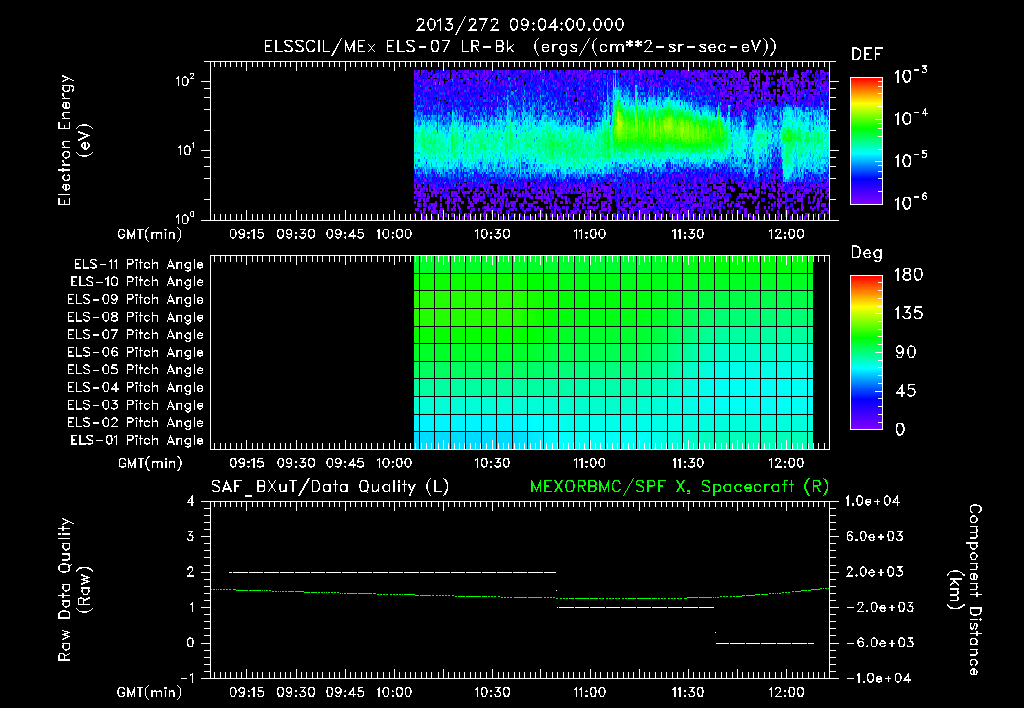Click the Raw Data Quality (Raw) axis label

[75, 590]
